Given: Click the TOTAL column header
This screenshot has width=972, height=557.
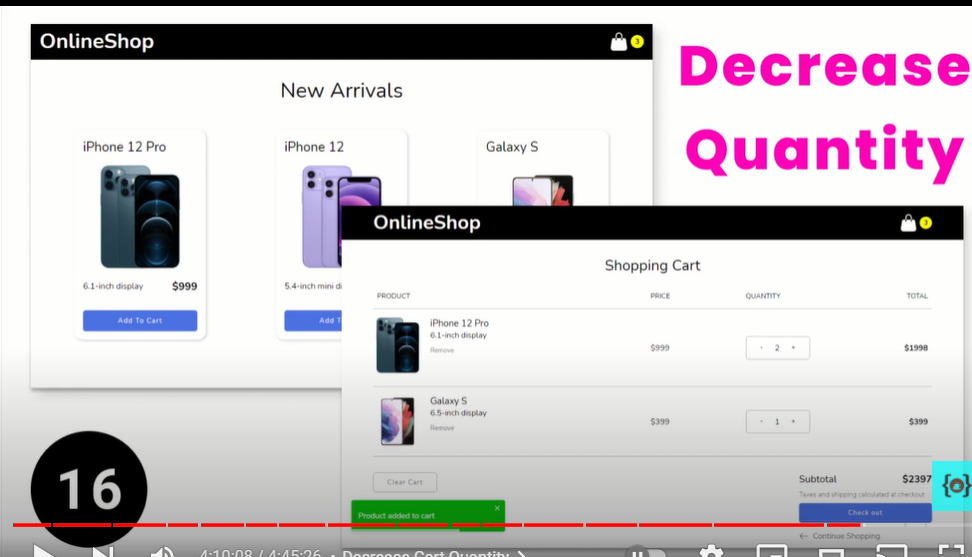Looking at the screenshot, I should tap(917, 296).
